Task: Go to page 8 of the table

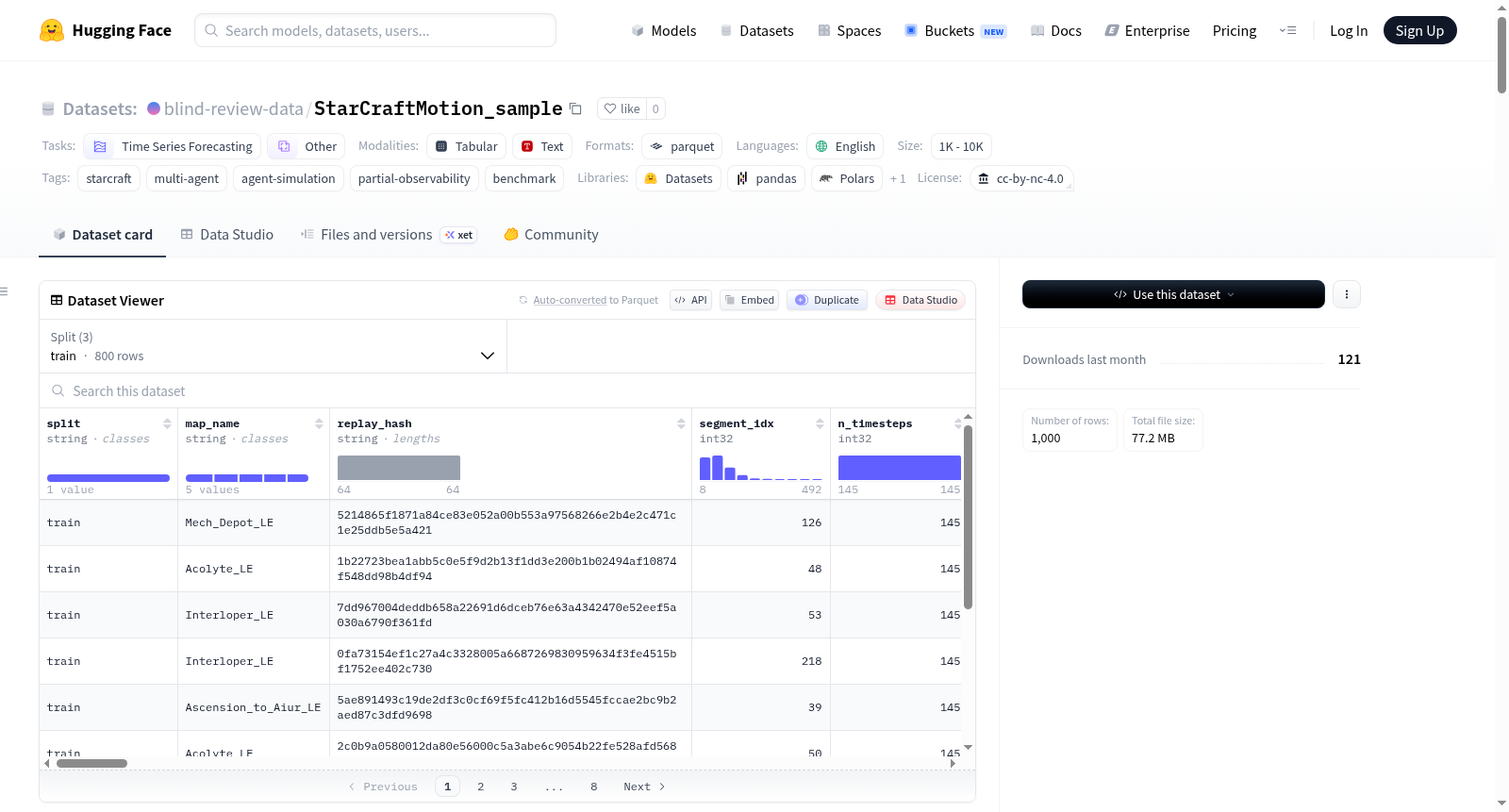Action: pyautogui.click(x=594, y=787)
